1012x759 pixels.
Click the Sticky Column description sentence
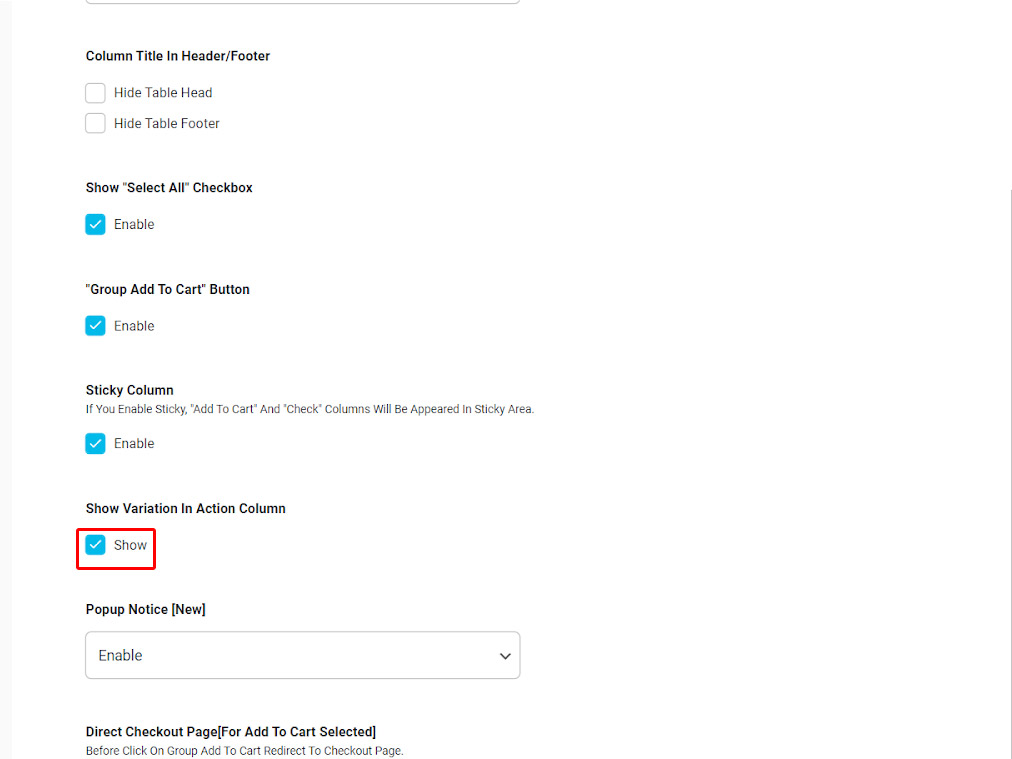310,409
